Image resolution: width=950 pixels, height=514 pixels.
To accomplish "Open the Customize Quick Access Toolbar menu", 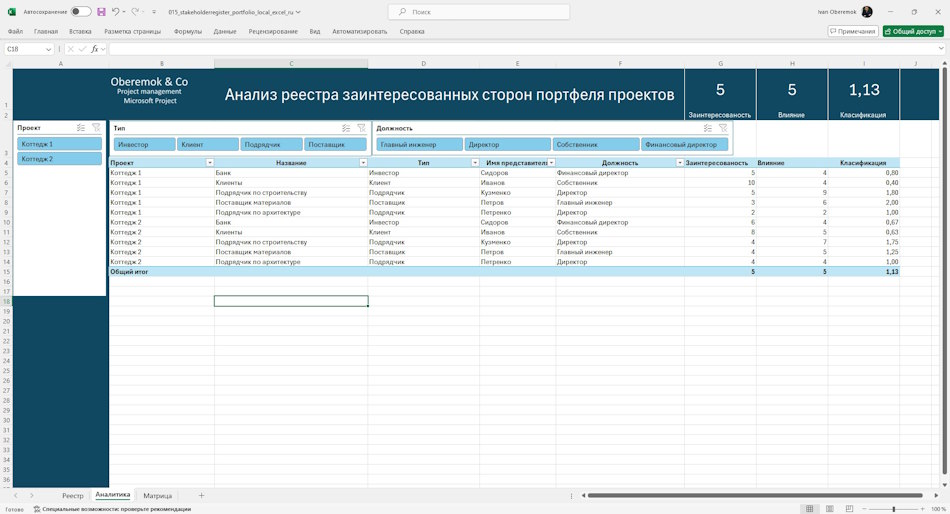I will (x=154, y=12).
